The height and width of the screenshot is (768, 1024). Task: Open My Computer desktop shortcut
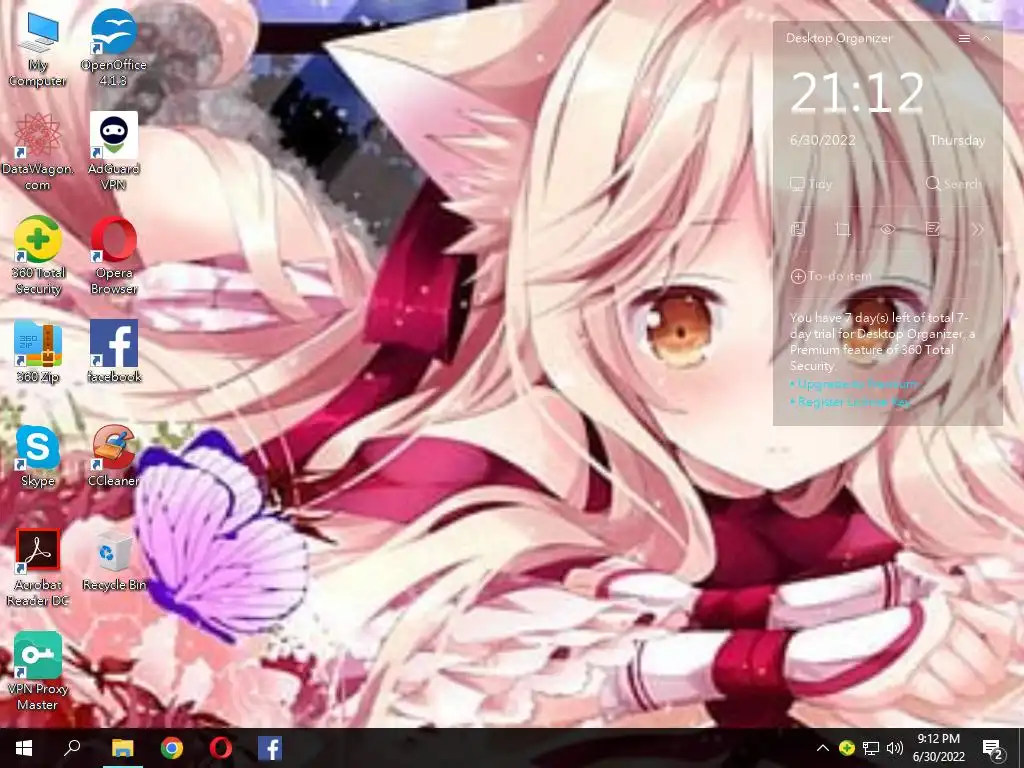point(38,47)
